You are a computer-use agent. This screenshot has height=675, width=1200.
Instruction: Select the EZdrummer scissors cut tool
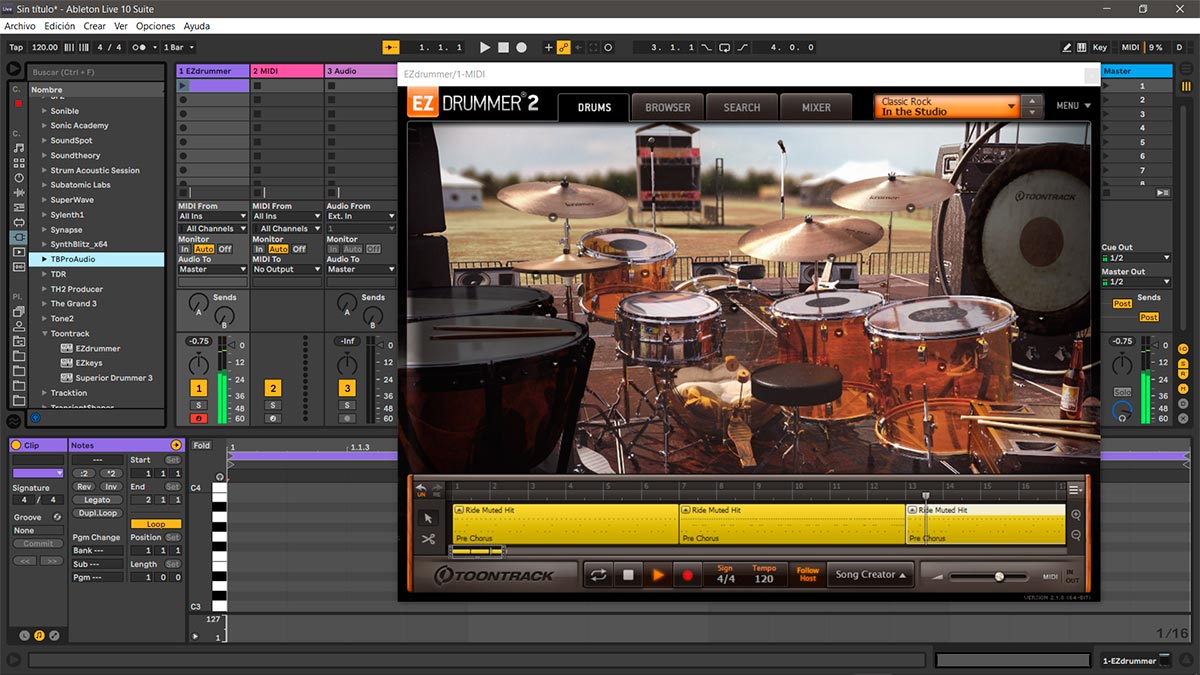[x=428, y=539]
